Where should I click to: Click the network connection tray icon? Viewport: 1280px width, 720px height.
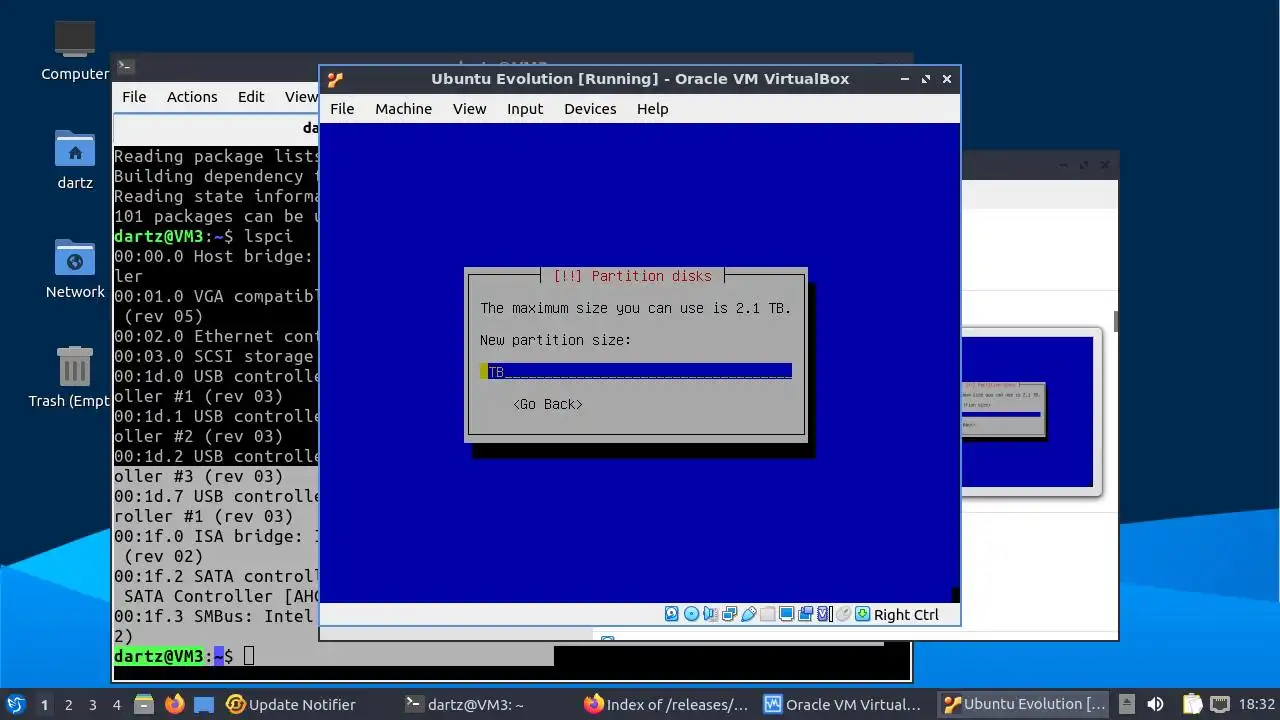[x=1220, y=704]
